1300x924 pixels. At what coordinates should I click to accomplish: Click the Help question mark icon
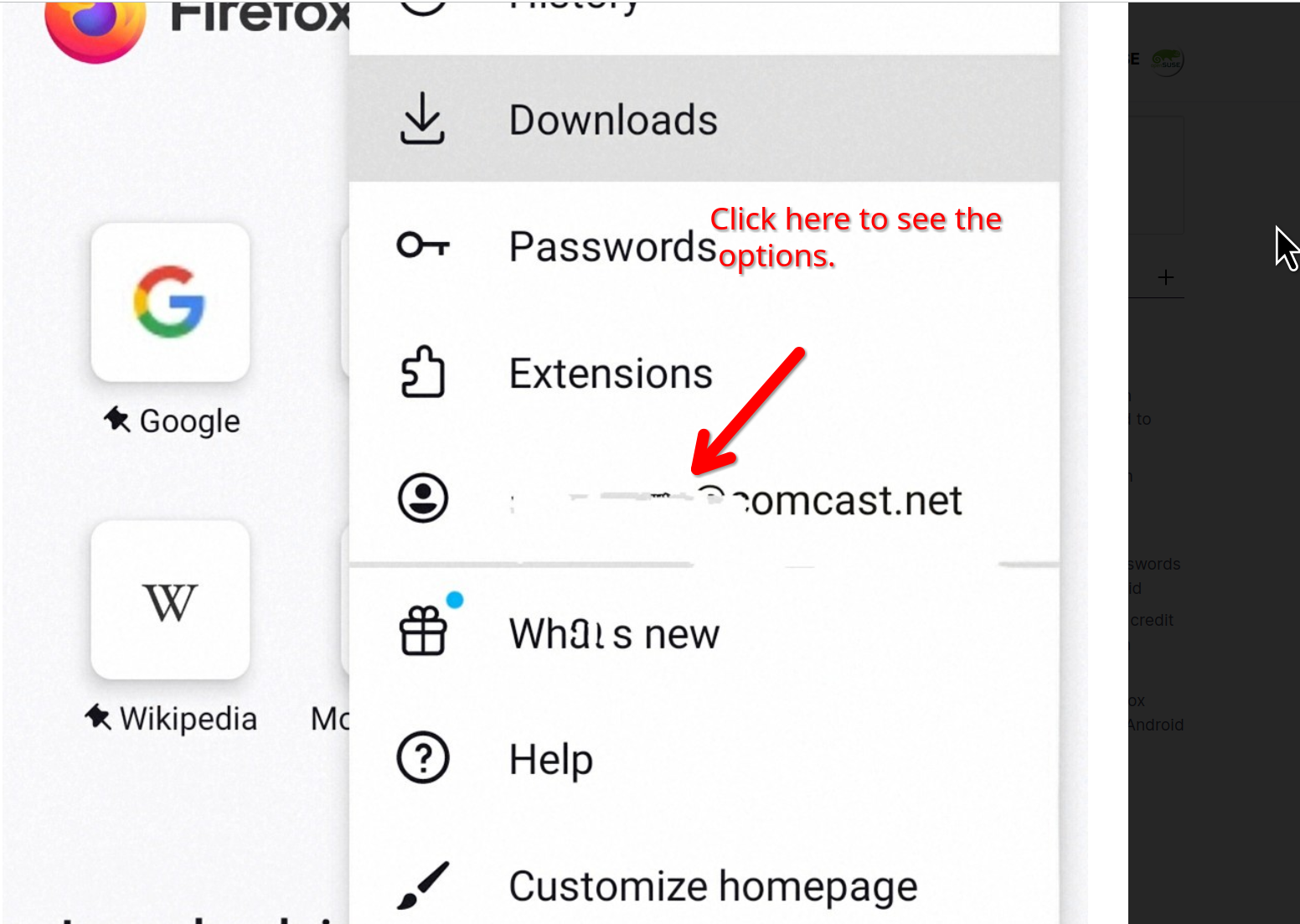coord(423,758)
